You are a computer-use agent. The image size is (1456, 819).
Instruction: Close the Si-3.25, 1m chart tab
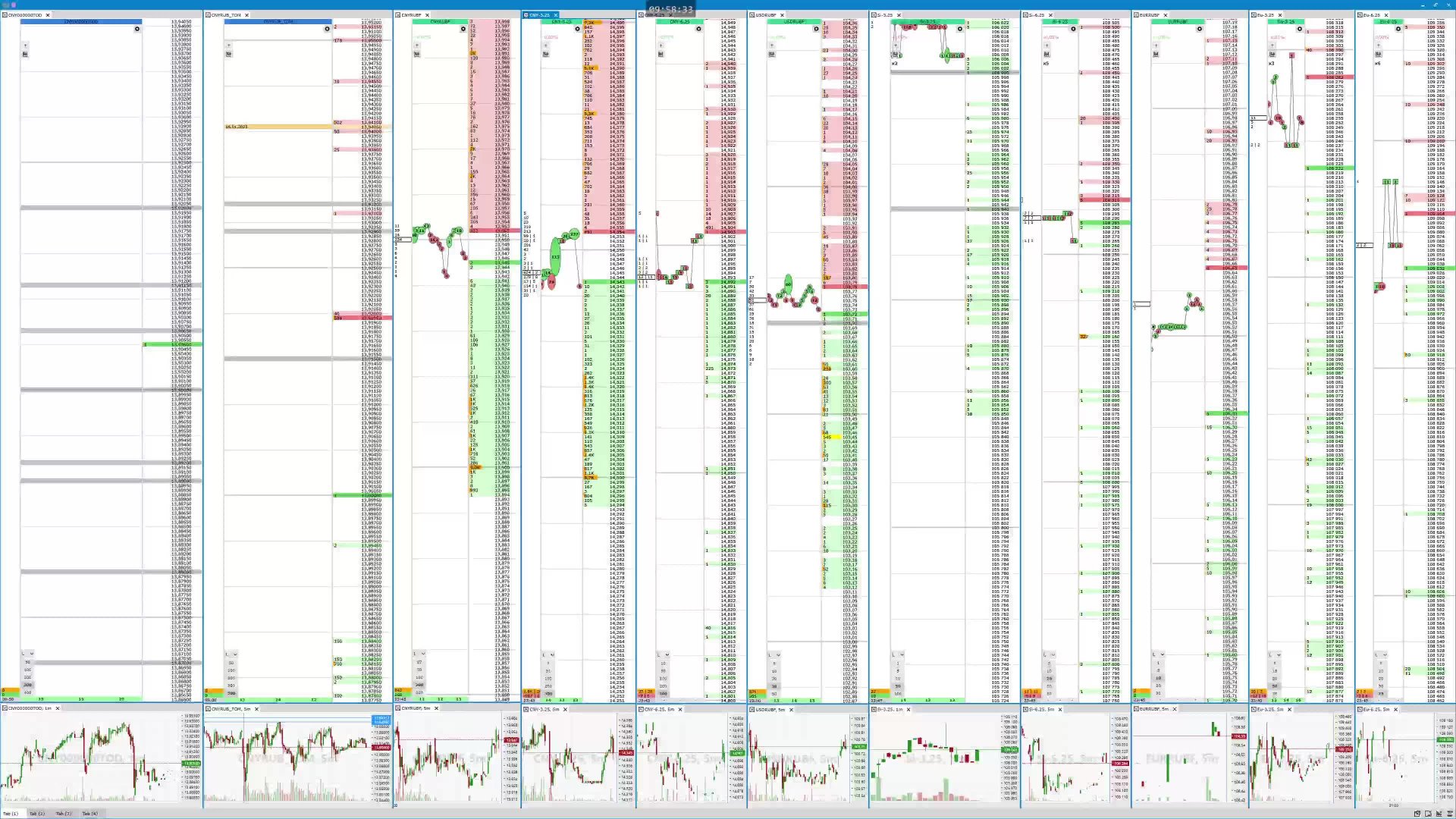(x=908, y=709)
